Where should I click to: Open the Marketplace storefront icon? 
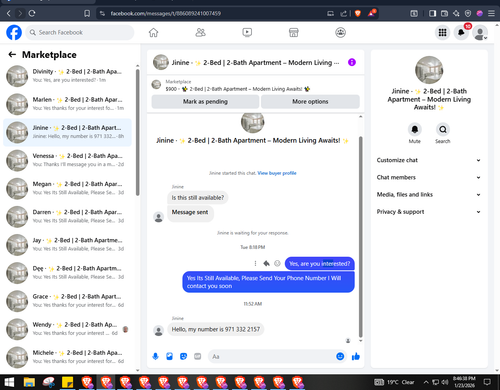click(294, 32)
